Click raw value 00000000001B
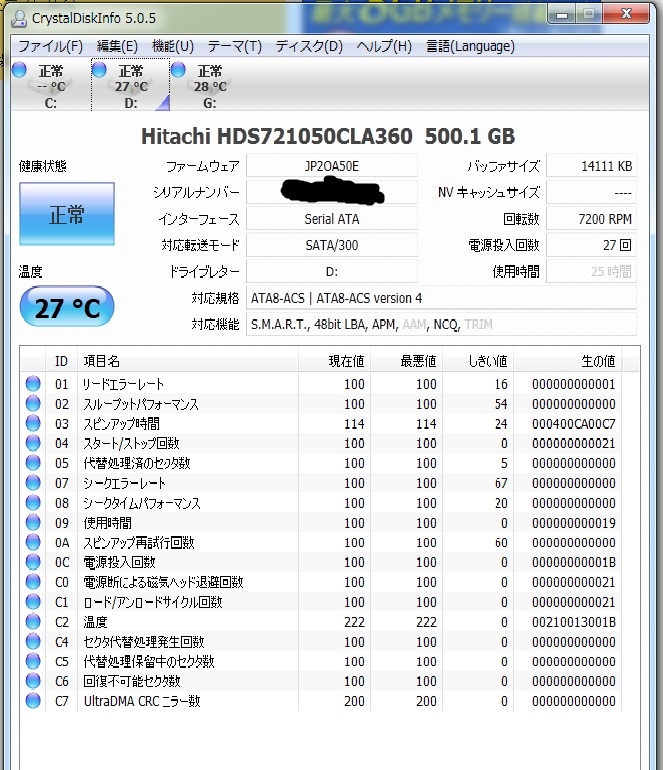 574,562
